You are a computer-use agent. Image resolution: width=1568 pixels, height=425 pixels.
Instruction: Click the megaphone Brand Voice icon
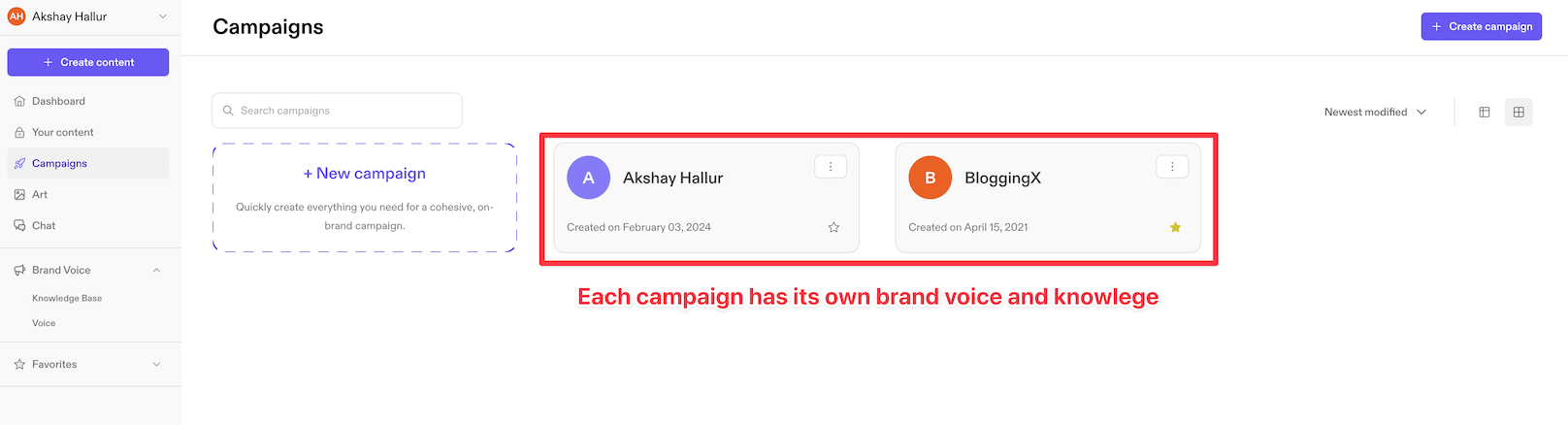[19, 271]
